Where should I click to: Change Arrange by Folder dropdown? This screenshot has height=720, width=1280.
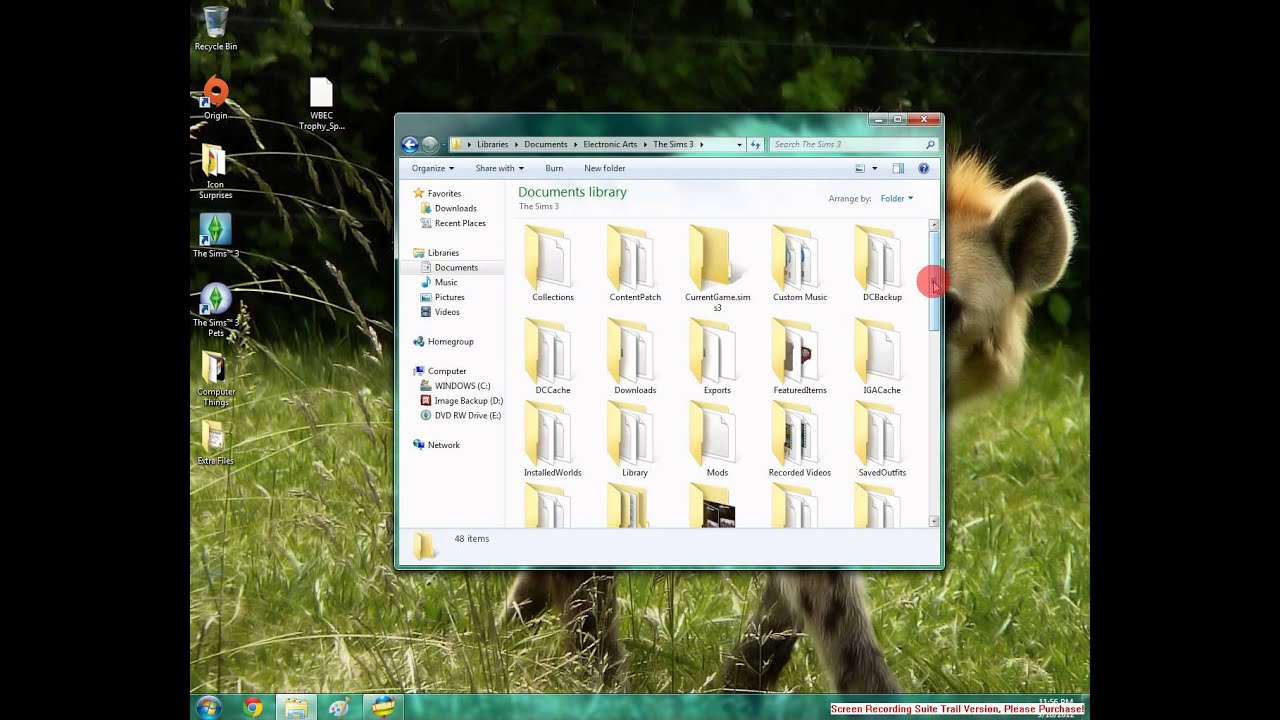coord(896,198)
